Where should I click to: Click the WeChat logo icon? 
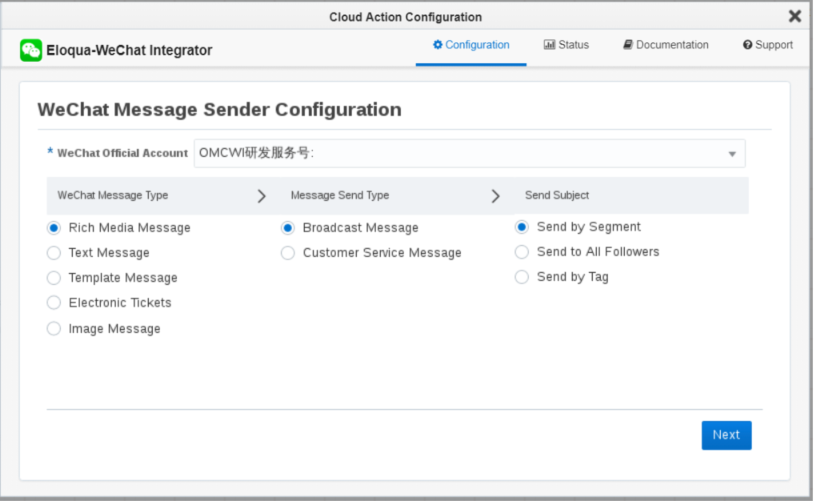pos(31,50)
